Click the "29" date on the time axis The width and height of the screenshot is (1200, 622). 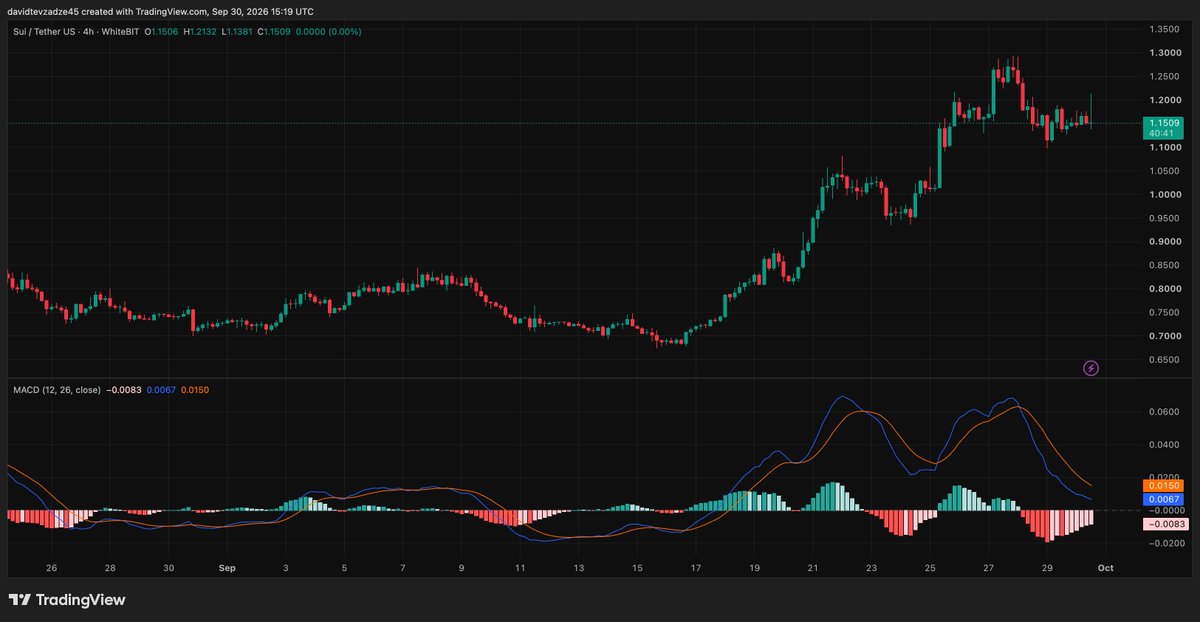(1047, 567)
